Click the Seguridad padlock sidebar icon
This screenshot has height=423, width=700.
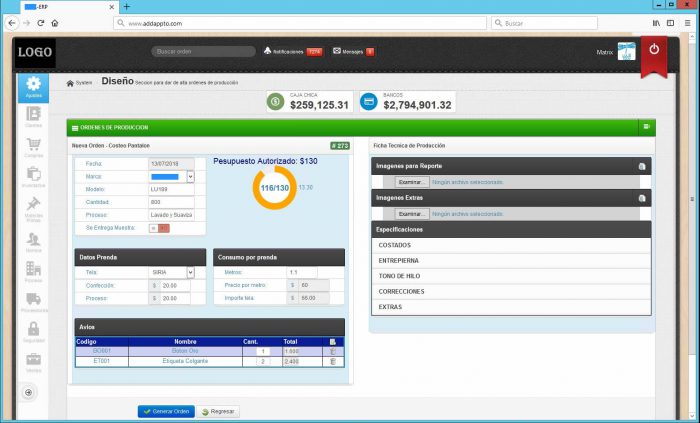(33, 330)
